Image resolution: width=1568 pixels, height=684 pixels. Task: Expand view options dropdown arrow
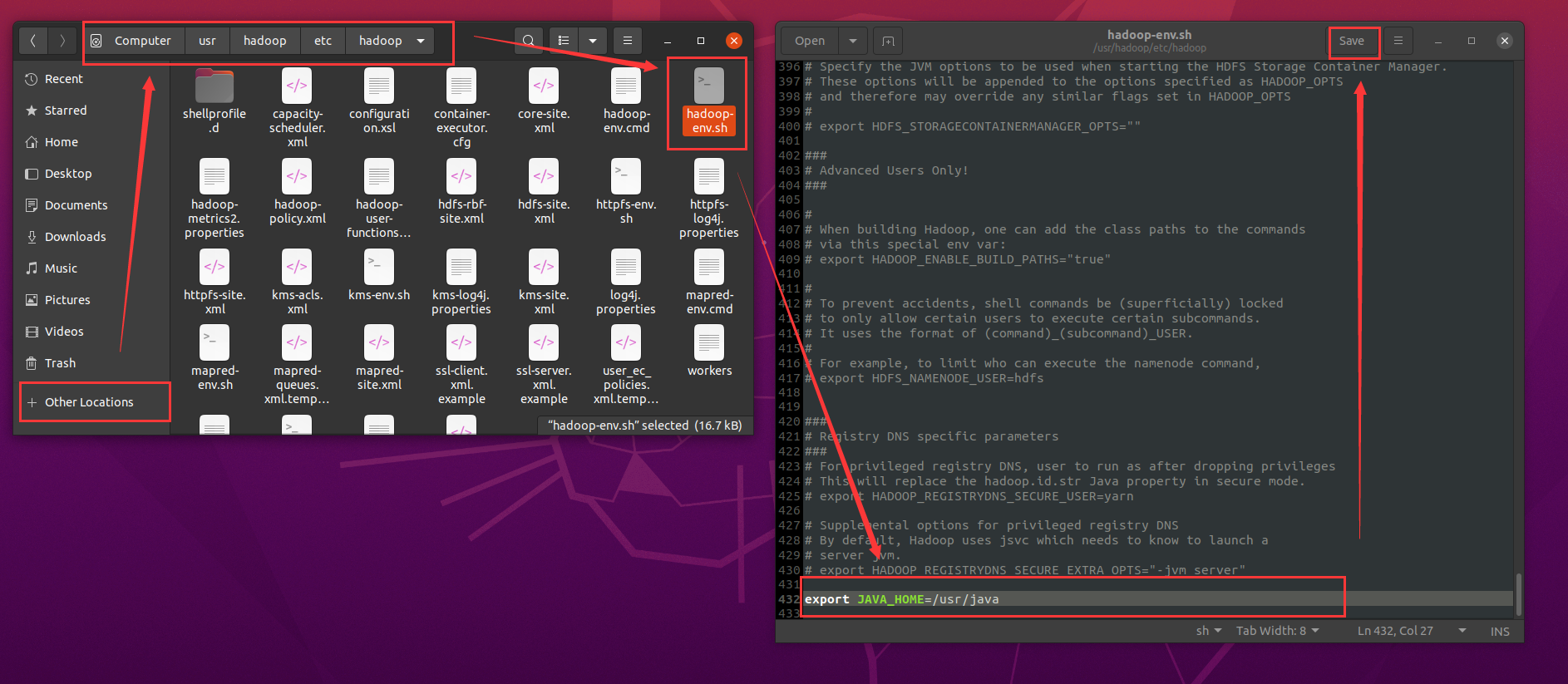point(593,41)
